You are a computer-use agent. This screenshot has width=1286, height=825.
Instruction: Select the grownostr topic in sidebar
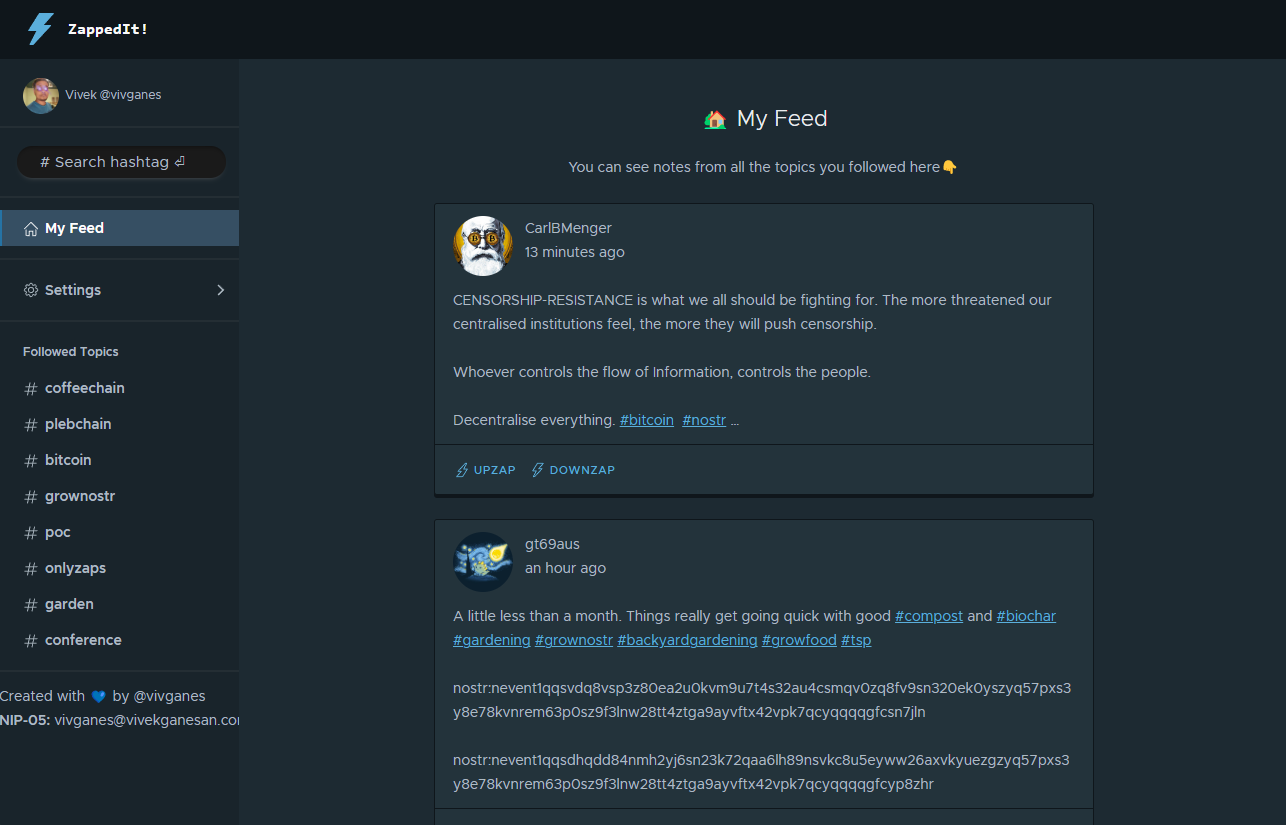(x=80, y=496)
